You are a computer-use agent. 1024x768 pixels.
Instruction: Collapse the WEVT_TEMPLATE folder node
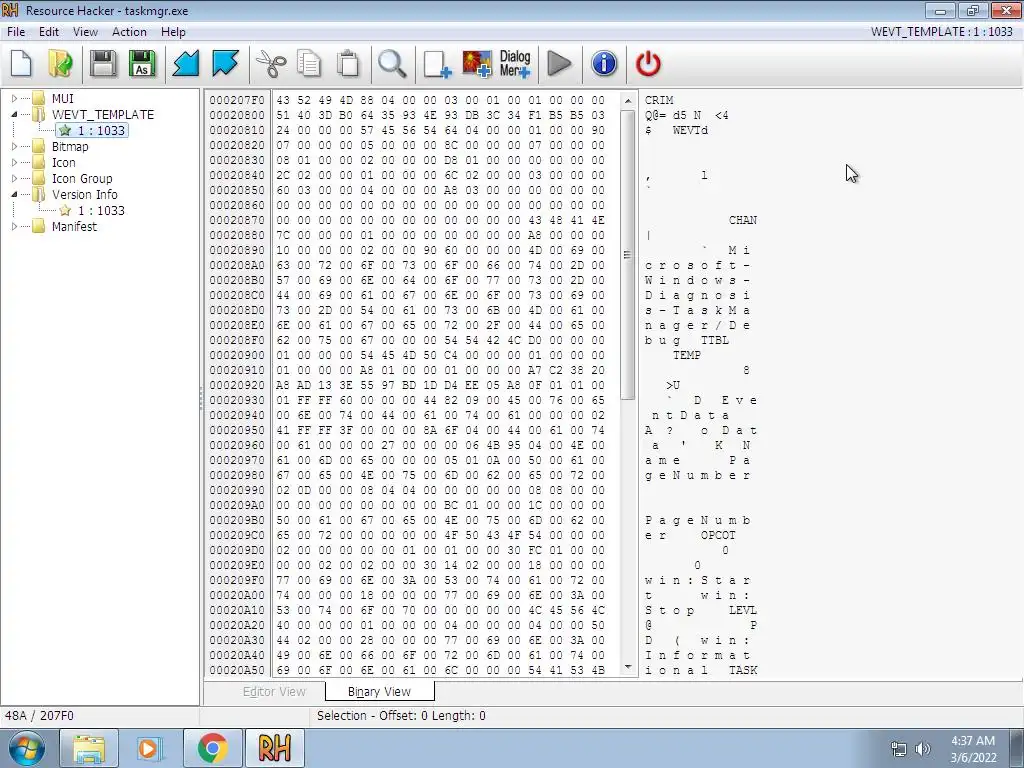coord(14,114)
